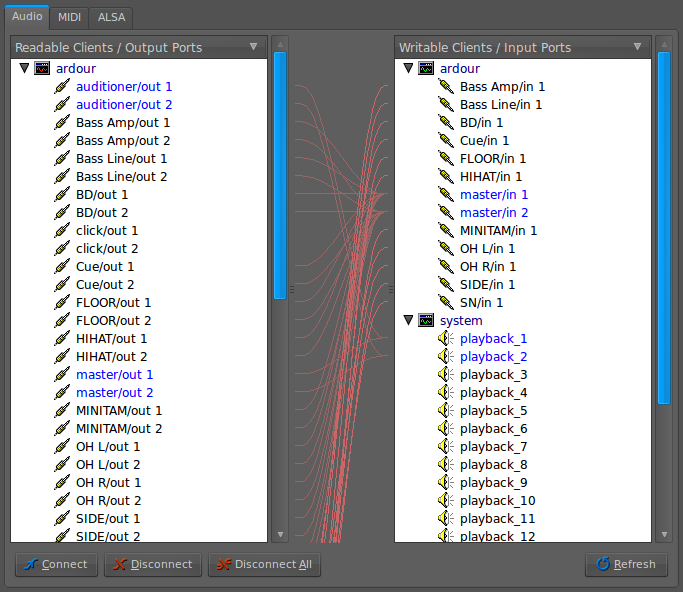Click plug icon for OH L/out 1
The image size is (683, 592).
tap(62, 447)
